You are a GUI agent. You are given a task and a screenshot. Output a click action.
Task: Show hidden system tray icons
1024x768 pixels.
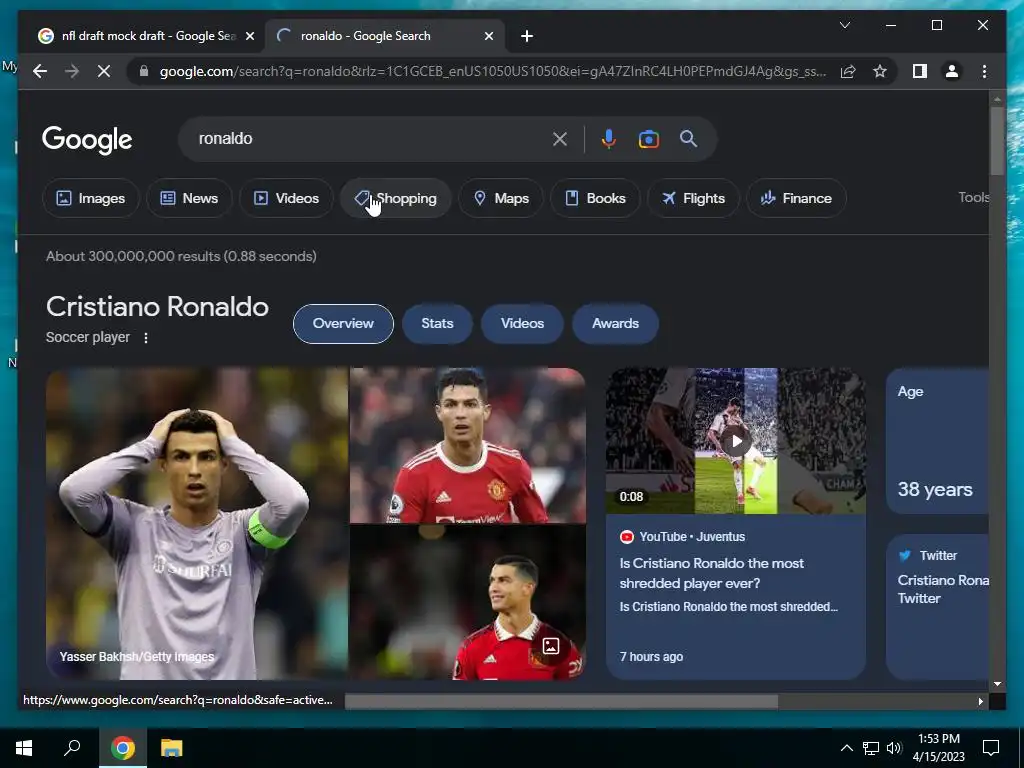click(x=846, y=748)
